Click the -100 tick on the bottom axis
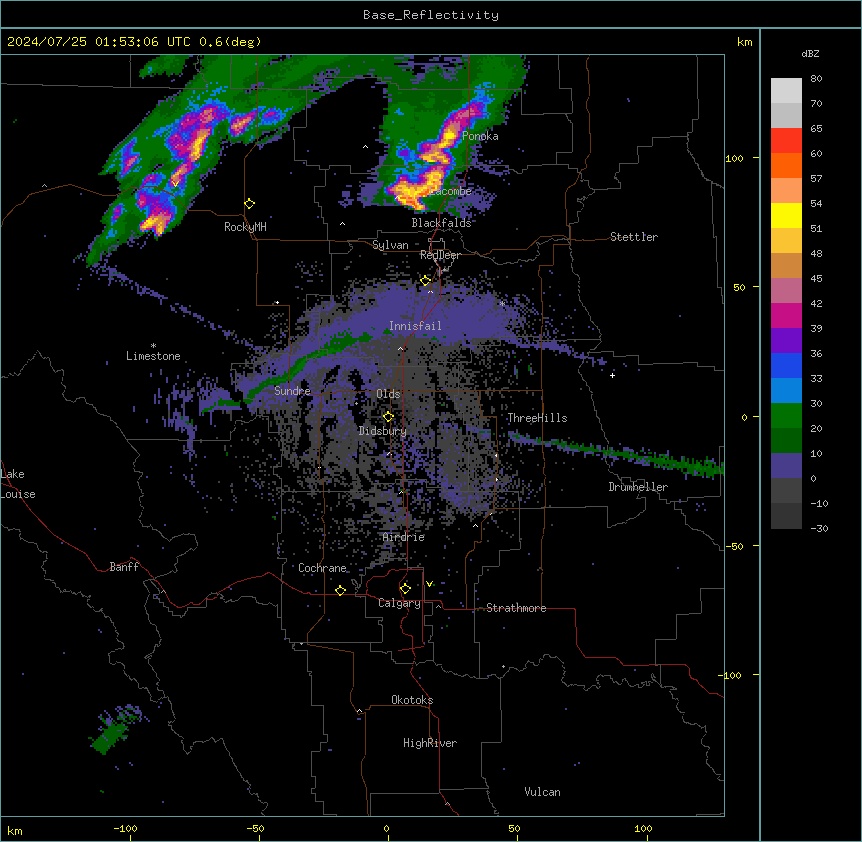The width and height of the screenshot is (862, 842). point(125,828)
